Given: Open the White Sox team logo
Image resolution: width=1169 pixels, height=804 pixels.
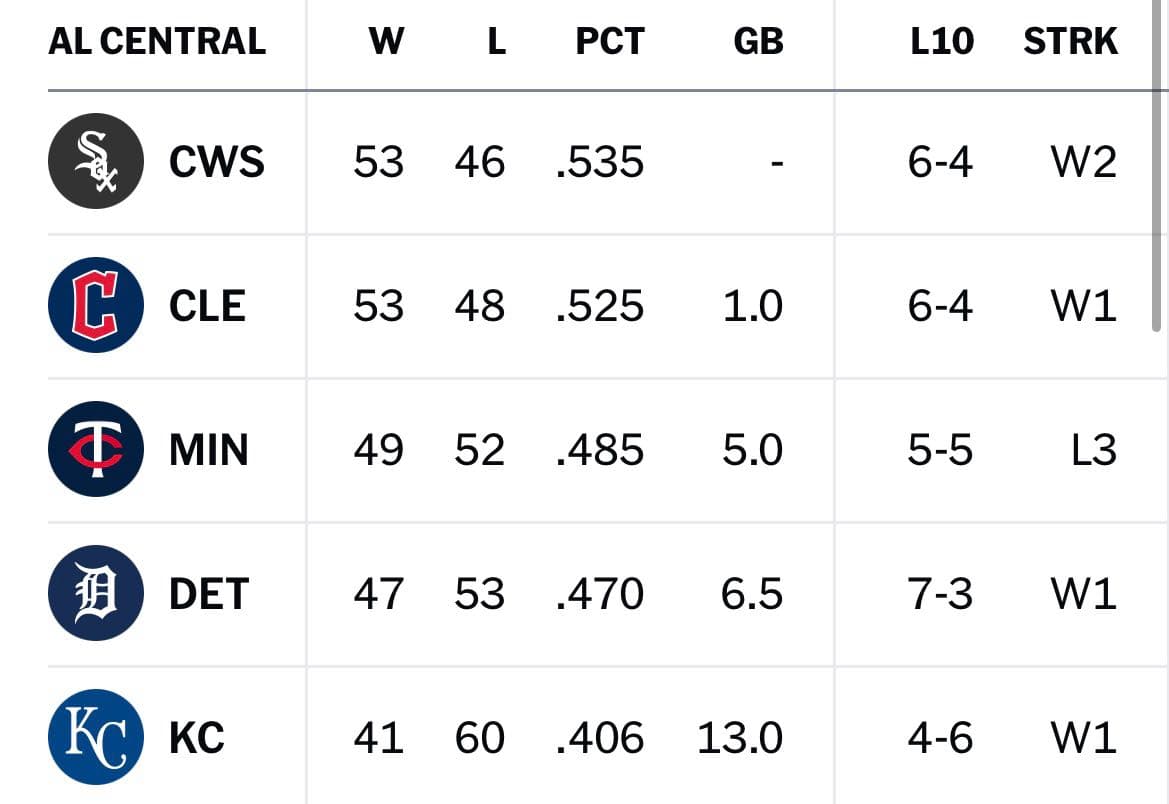Looking at the screenshot, I should pos(96,161).
